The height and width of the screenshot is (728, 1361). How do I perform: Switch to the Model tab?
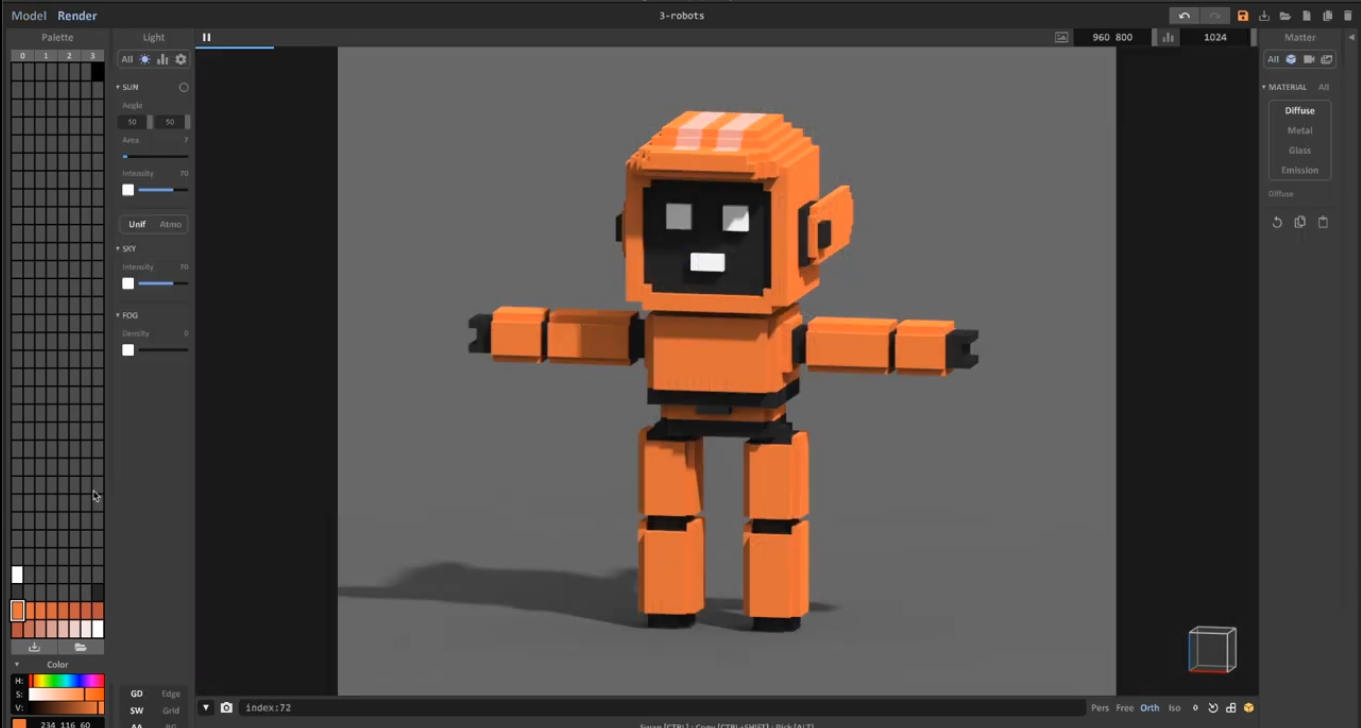pos(29,16)
